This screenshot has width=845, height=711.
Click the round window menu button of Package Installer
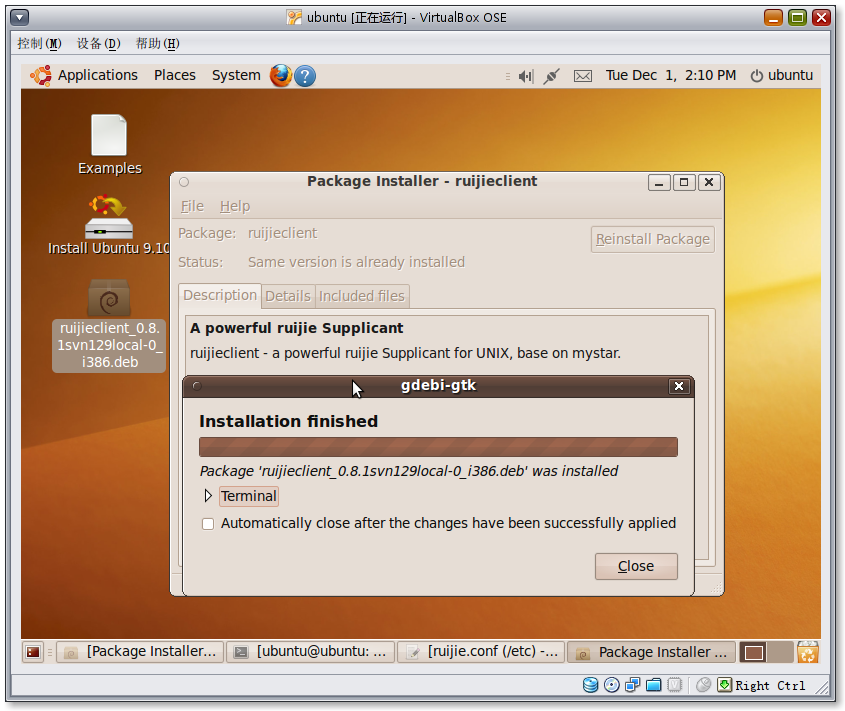(184, 182)
